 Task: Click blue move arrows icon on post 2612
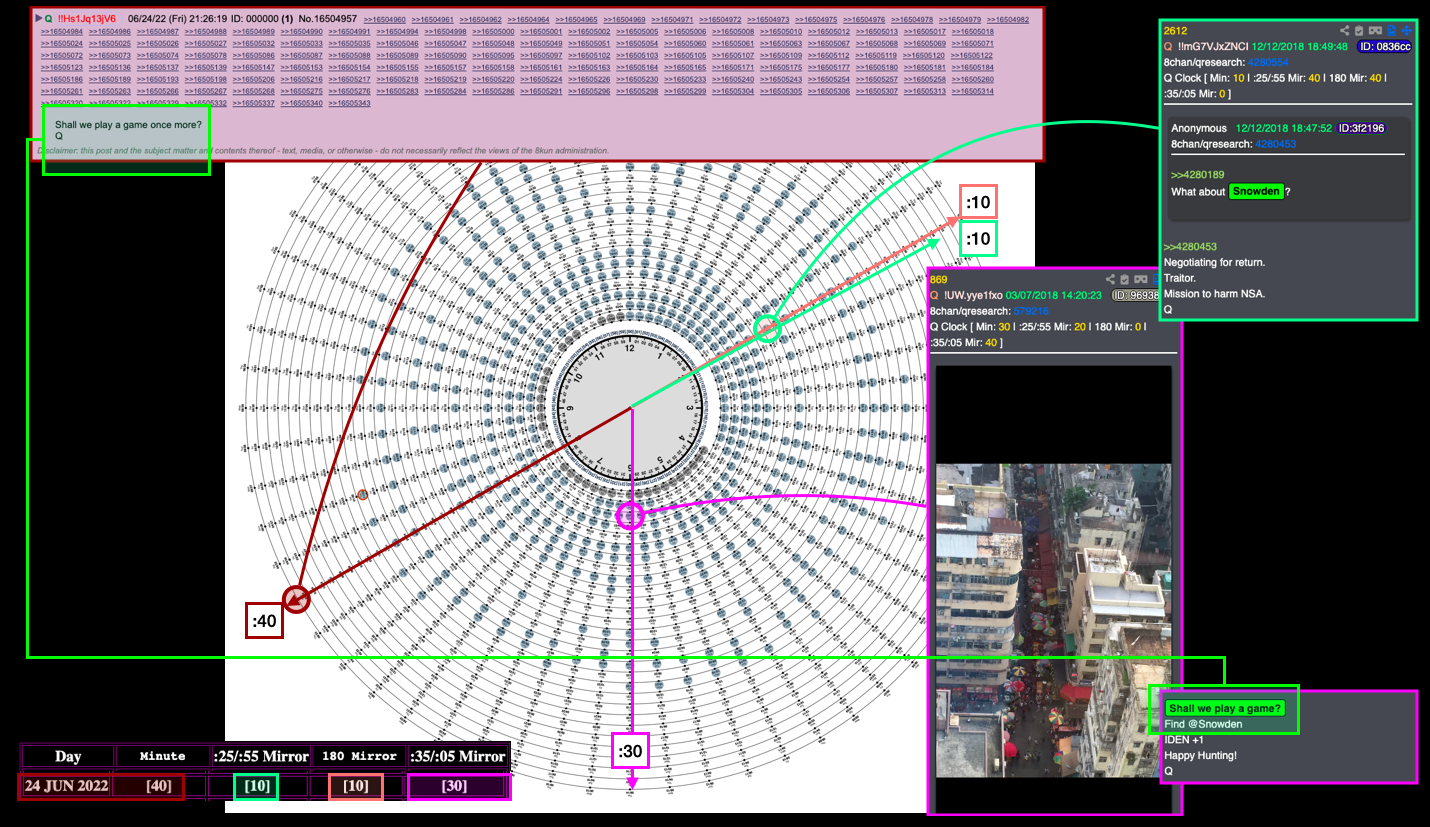point(1407,31)
